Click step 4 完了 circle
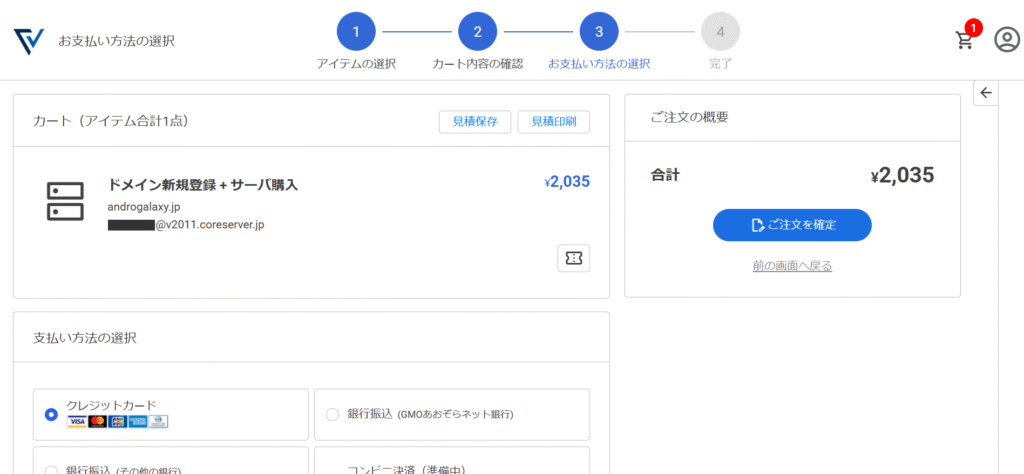 (720, 32)
